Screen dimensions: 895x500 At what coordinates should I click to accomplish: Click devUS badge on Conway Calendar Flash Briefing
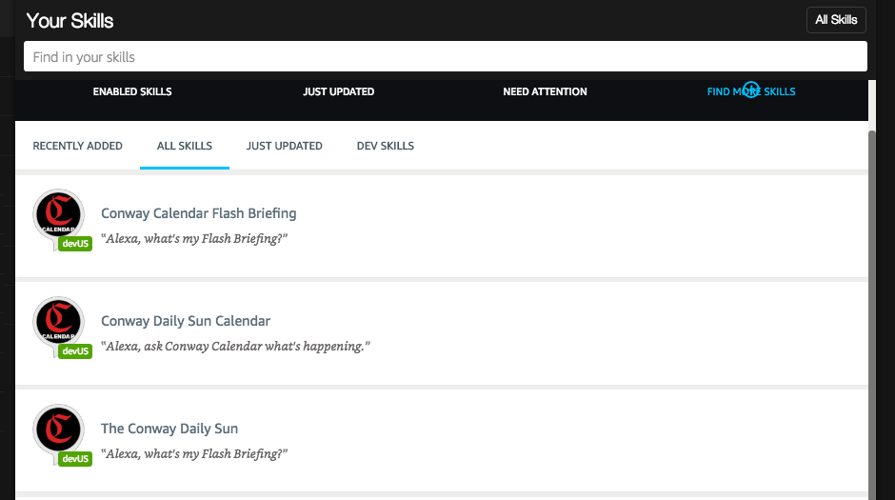[x=75, y=243]
